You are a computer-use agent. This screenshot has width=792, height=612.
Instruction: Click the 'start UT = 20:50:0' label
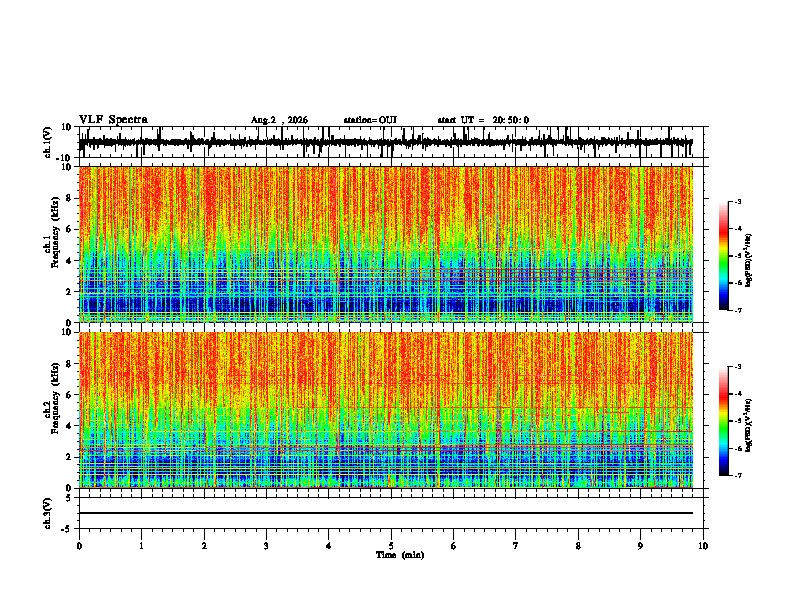pos(483,120)
